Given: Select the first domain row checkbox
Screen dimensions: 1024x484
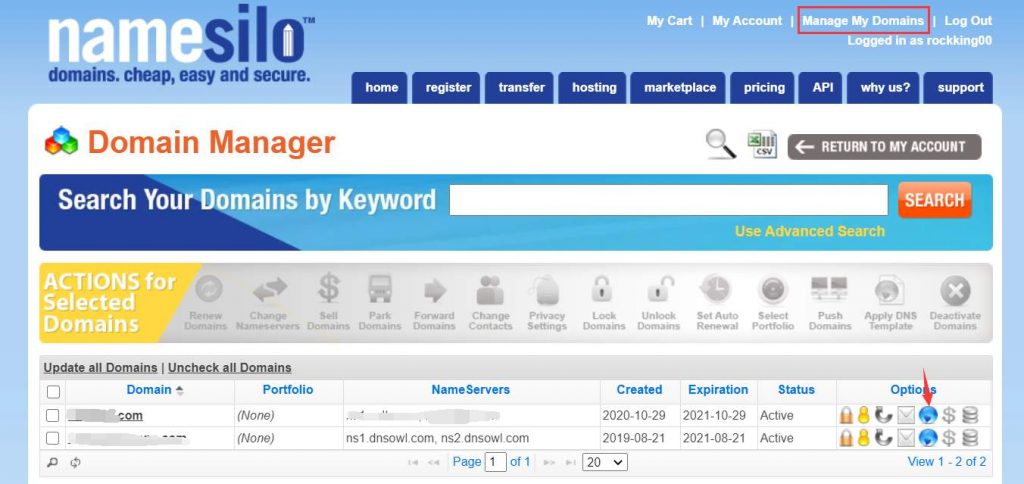Looking at the screenshot, I should (x=53, y=414).
